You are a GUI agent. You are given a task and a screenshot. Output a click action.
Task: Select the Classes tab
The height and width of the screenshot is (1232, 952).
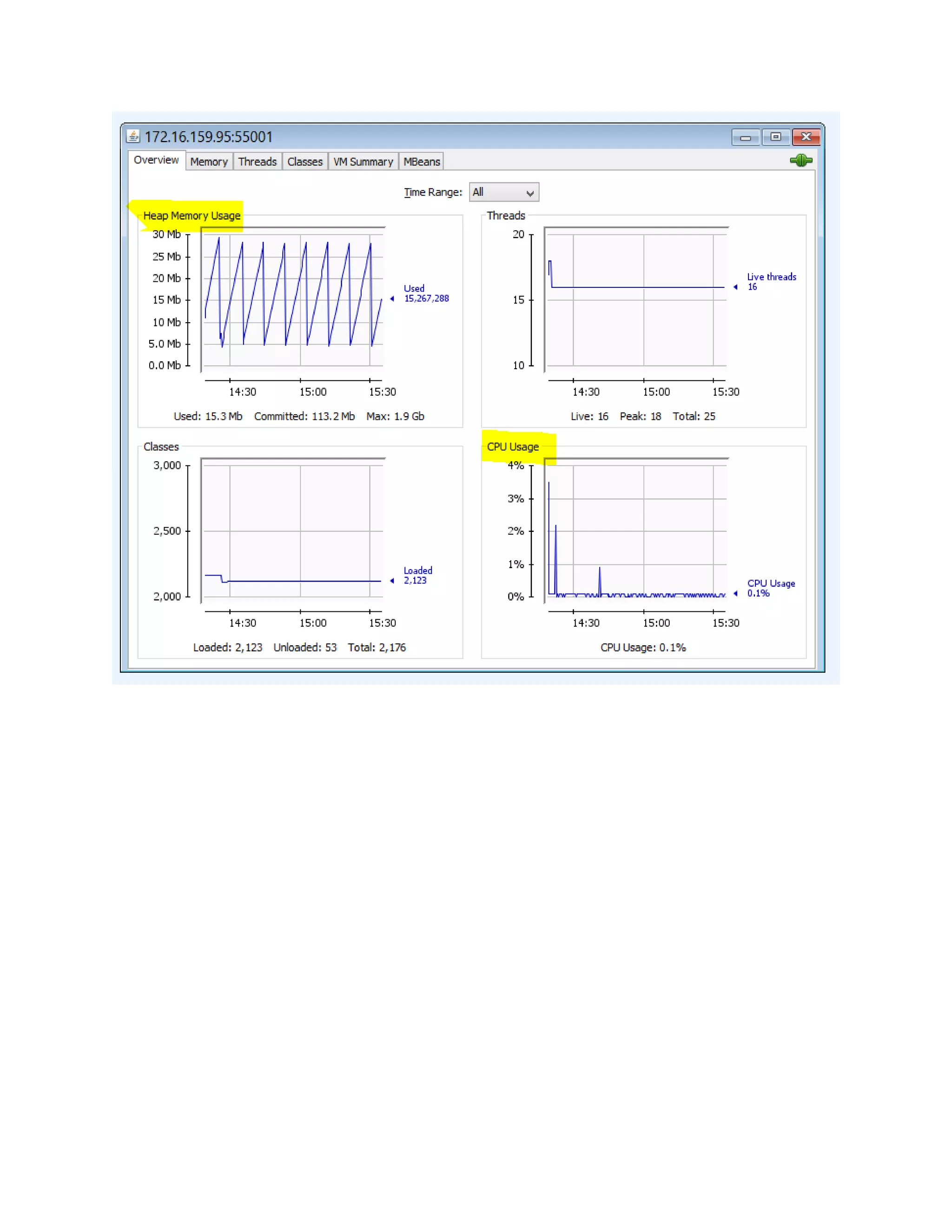(x=304, y=162)
